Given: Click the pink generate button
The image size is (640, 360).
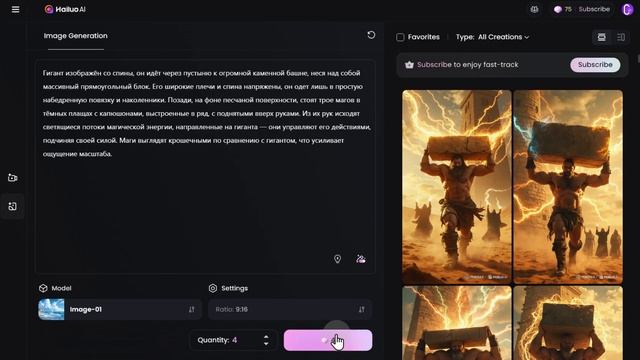Looking at the screenshot, I should (x=328, y=340).
